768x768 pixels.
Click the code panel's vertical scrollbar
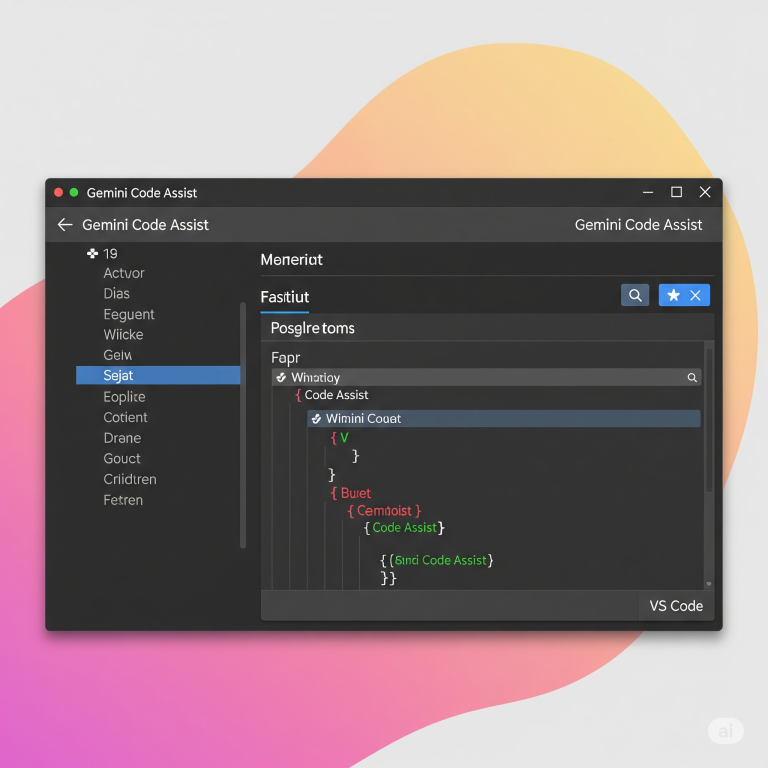click(x=709, y=420)
